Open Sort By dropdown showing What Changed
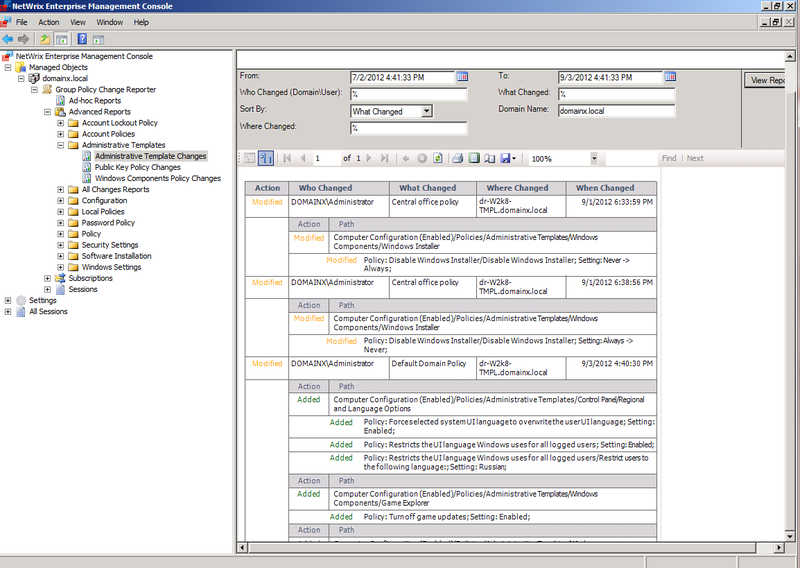 (x=427, y=111)
